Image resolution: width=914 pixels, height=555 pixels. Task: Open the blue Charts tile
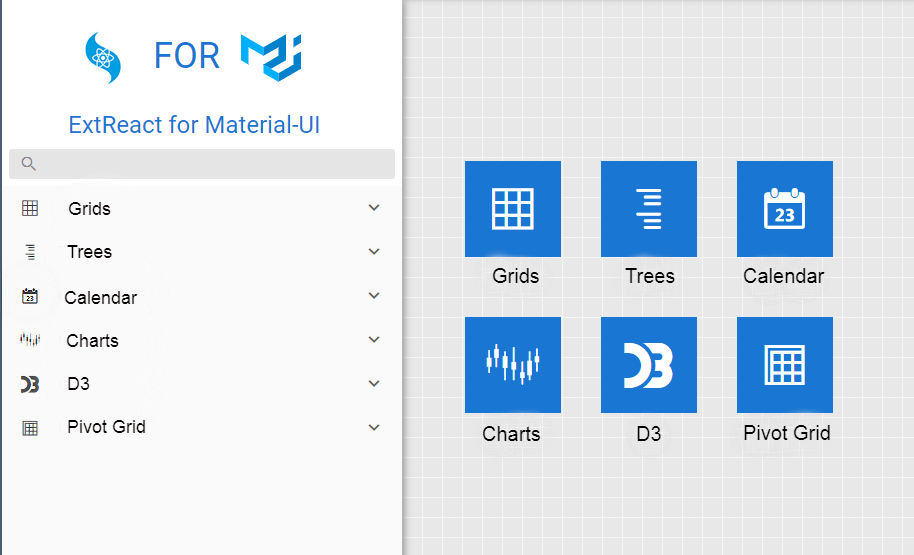point(513,365)
